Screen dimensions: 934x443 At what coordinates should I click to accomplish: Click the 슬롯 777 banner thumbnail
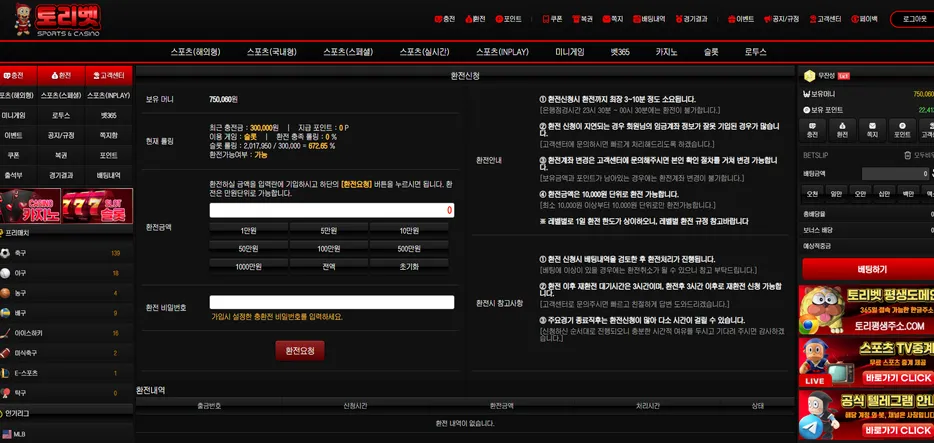tap(98, 206)
